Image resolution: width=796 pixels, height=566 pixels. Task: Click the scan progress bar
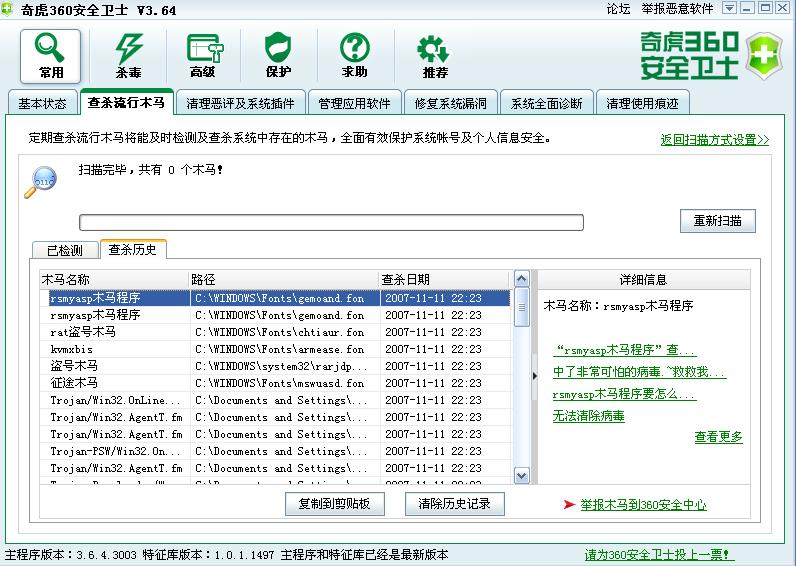click(331, 222)
